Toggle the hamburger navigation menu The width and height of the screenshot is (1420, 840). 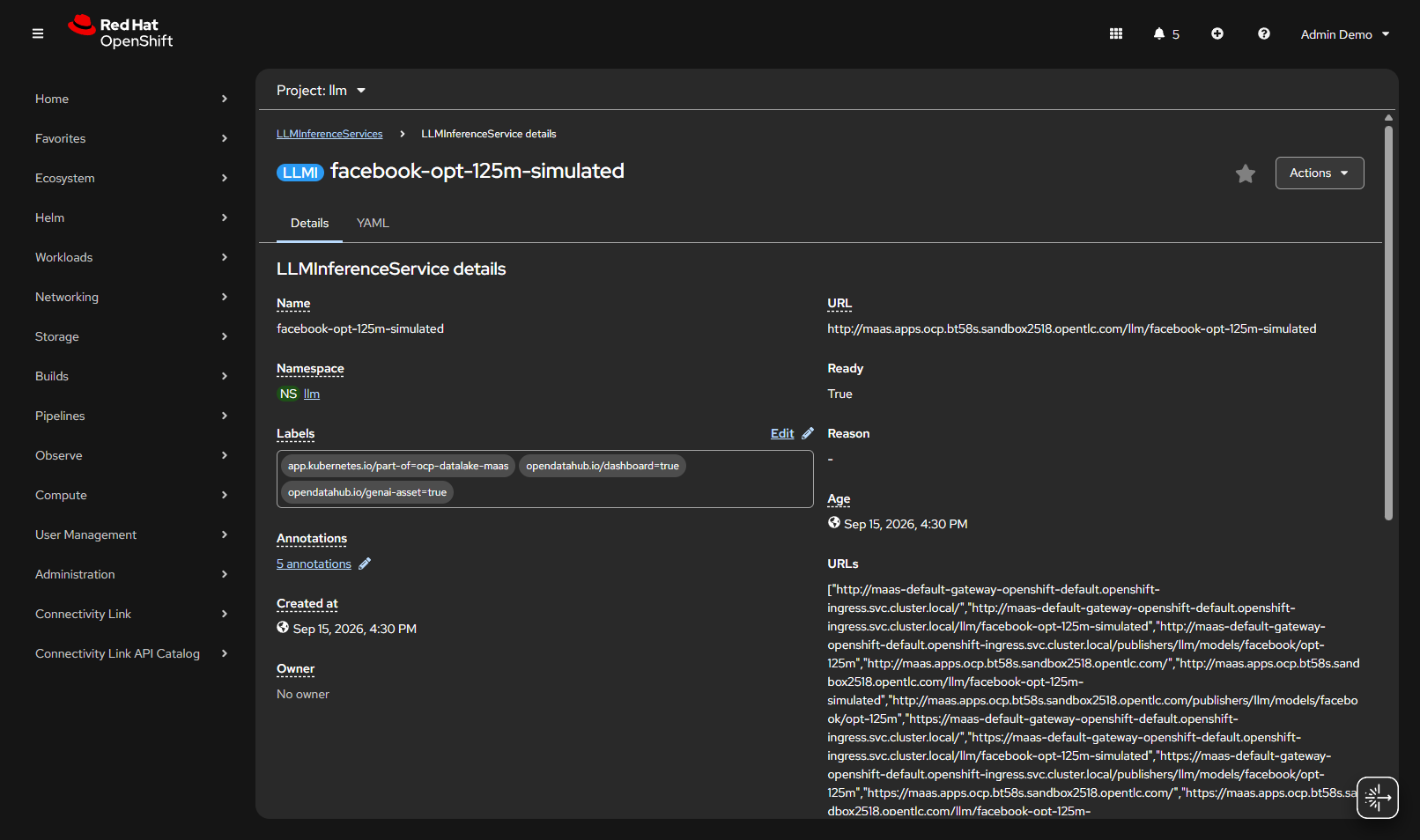tap(38, 33)
